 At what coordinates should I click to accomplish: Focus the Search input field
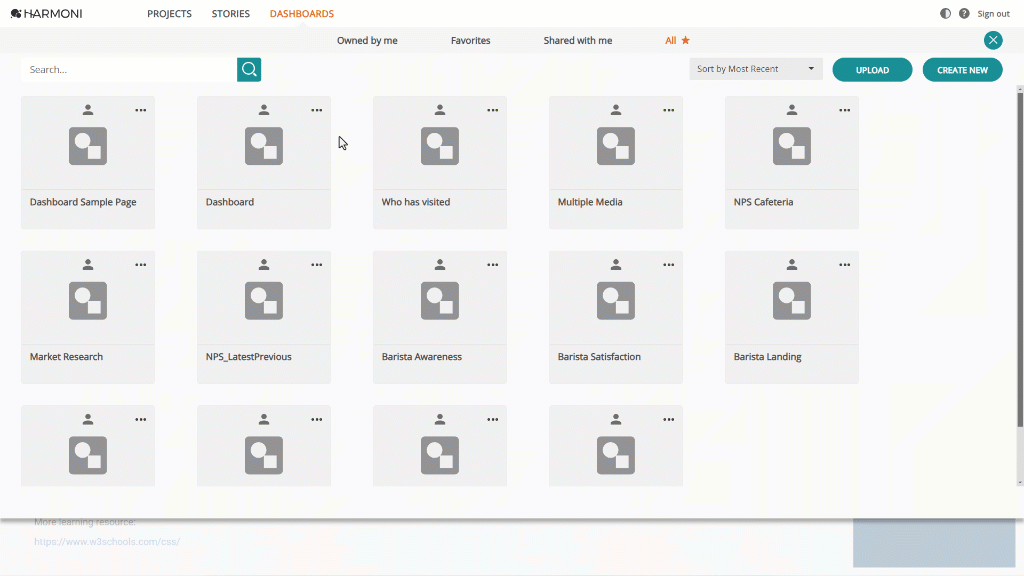[x=129, y=69]
